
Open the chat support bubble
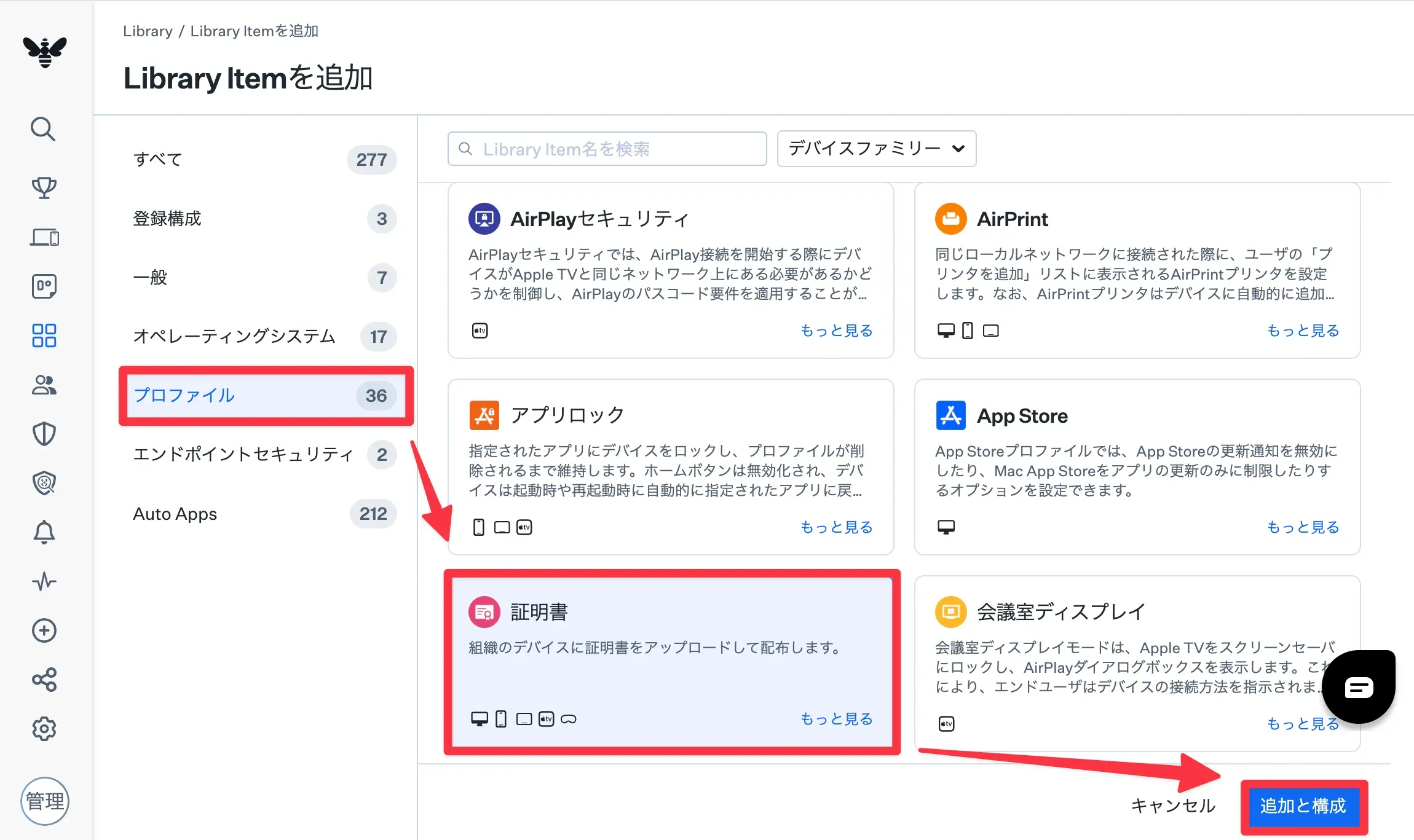(1358, 687)
